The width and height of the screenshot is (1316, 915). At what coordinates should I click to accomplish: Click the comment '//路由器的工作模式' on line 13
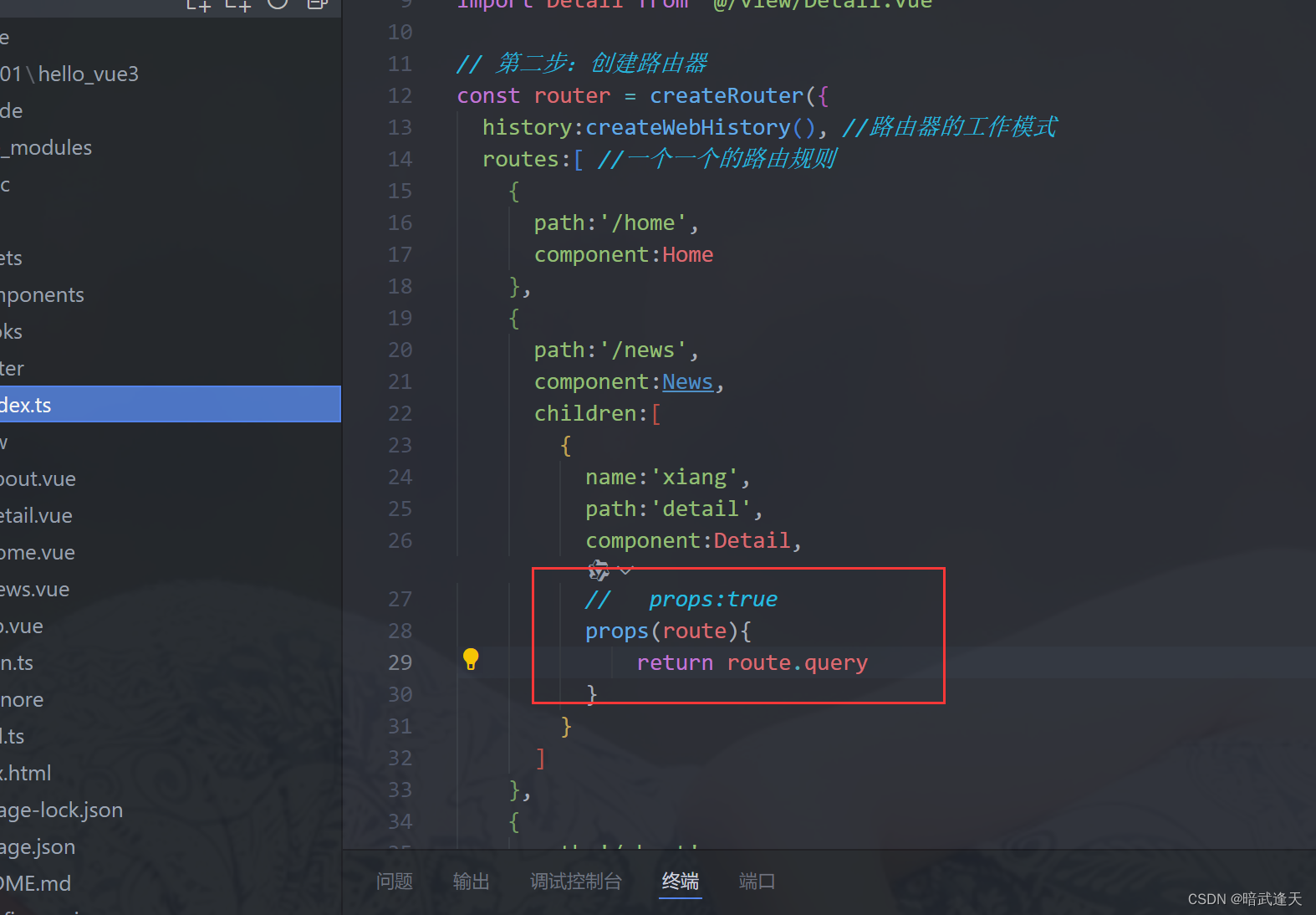pyautogui.click(x=950, y=128)
